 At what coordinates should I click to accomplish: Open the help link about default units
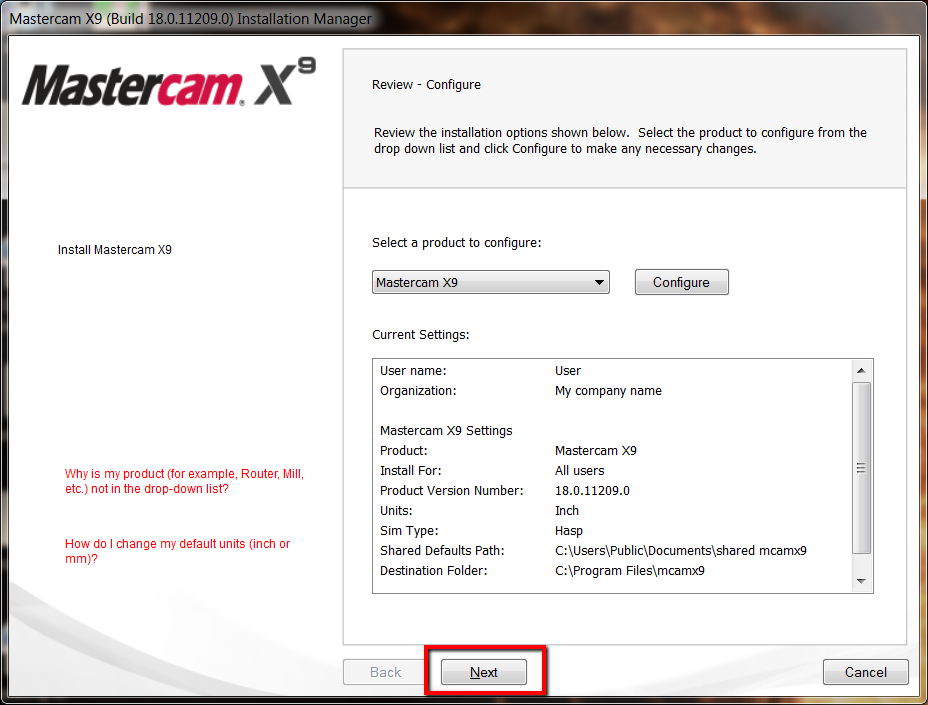[178, 551]
